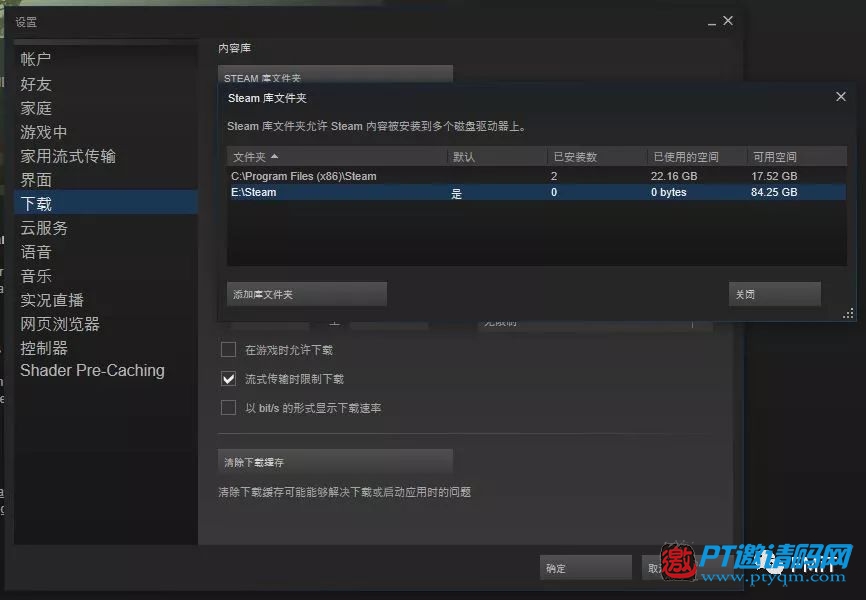Viewport: 866px width, 600px height.
Task: Click the 22.16 GB used space cell
Action: click(674, 176)
